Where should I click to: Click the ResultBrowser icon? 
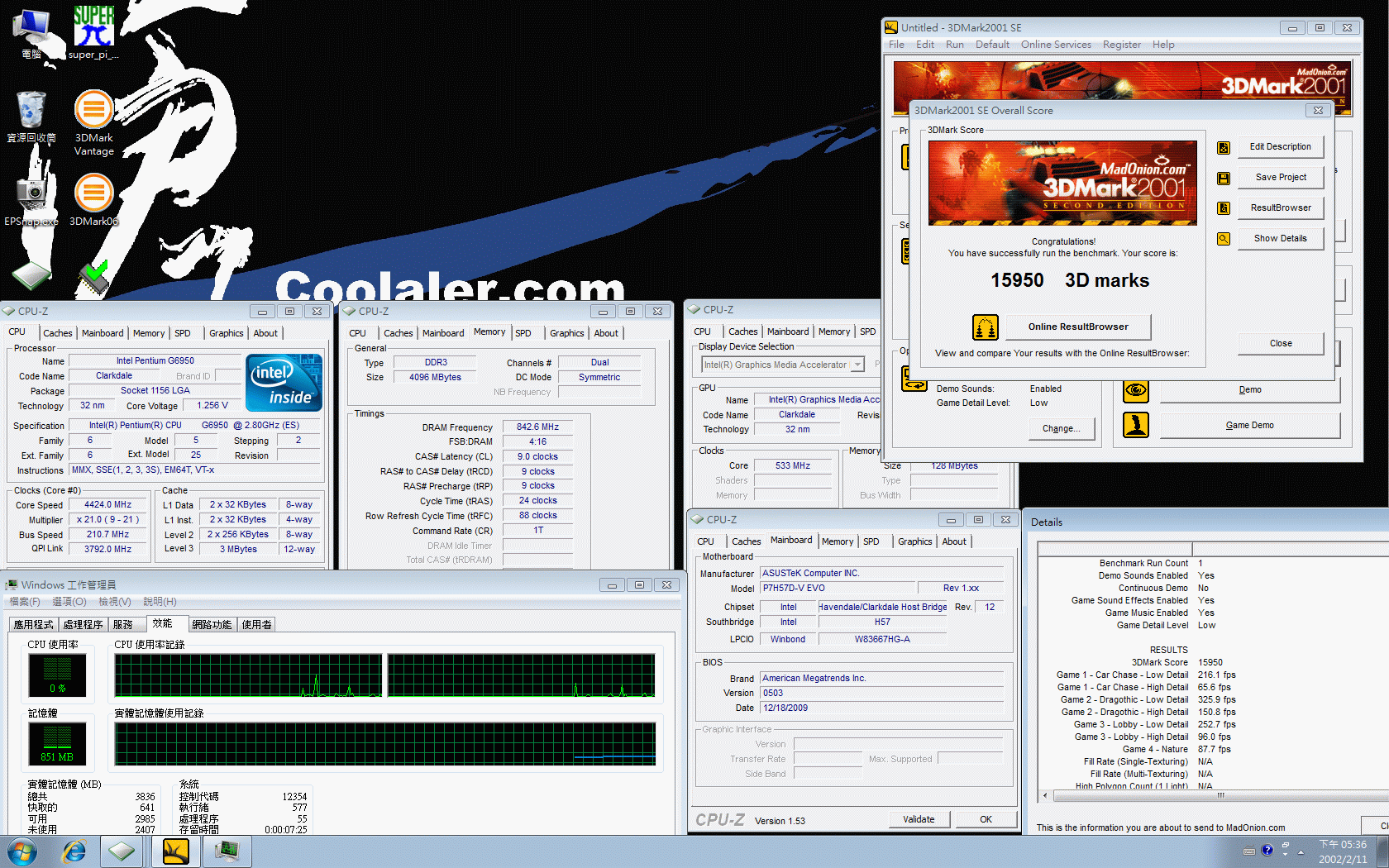(x=1224, y=208)
